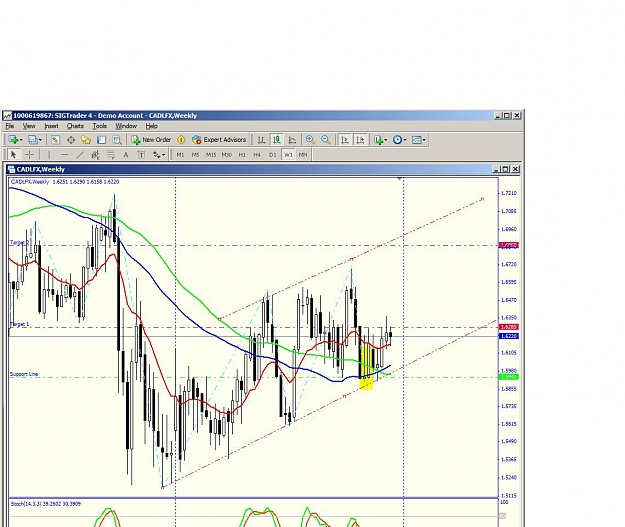Image resolution: width=625 pixels, height=527 pixels.
Task: Click the New Order button
Action: pos(151,140)
